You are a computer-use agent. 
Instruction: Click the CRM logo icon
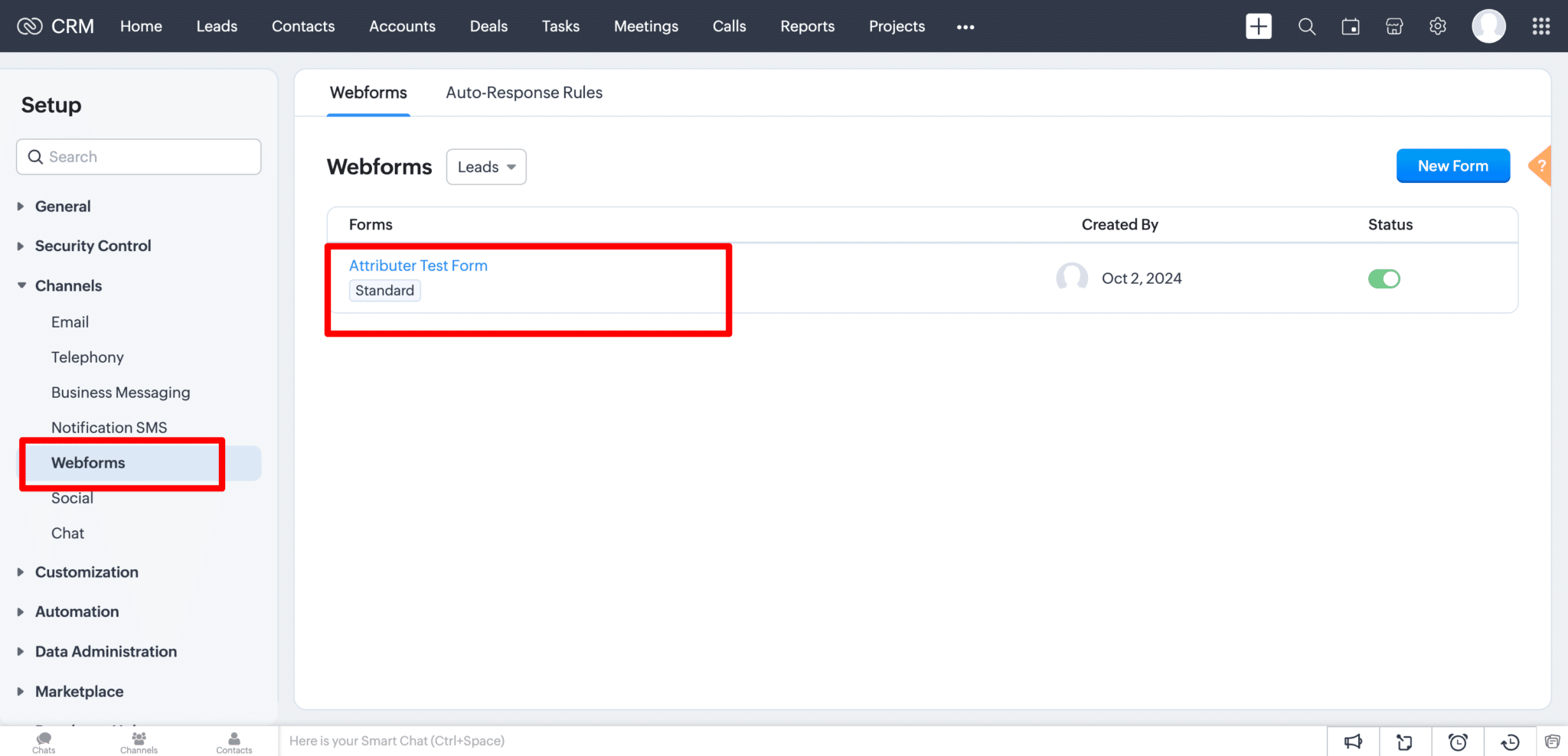pyautogui.click(x=30, y=27)
